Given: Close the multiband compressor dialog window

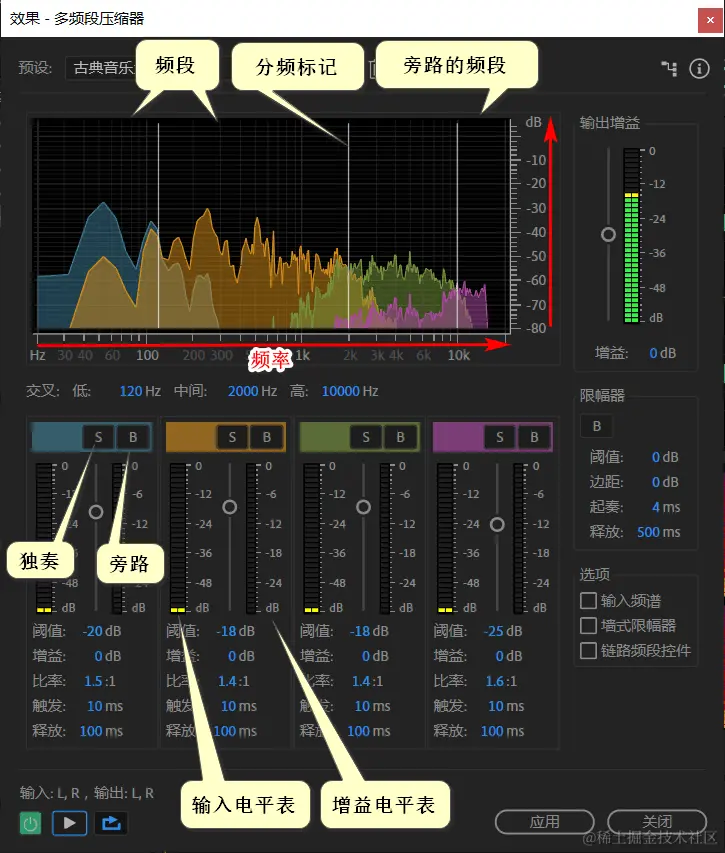Looking at the screenshot, I should coord(710,20).
